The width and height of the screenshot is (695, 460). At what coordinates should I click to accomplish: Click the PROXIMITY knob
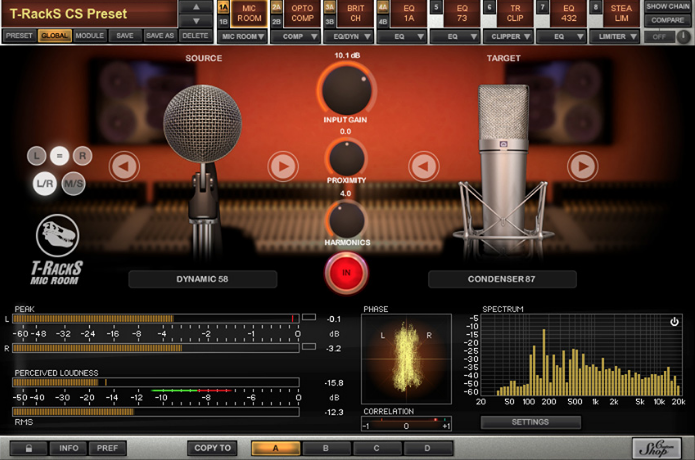coord(347,158)
